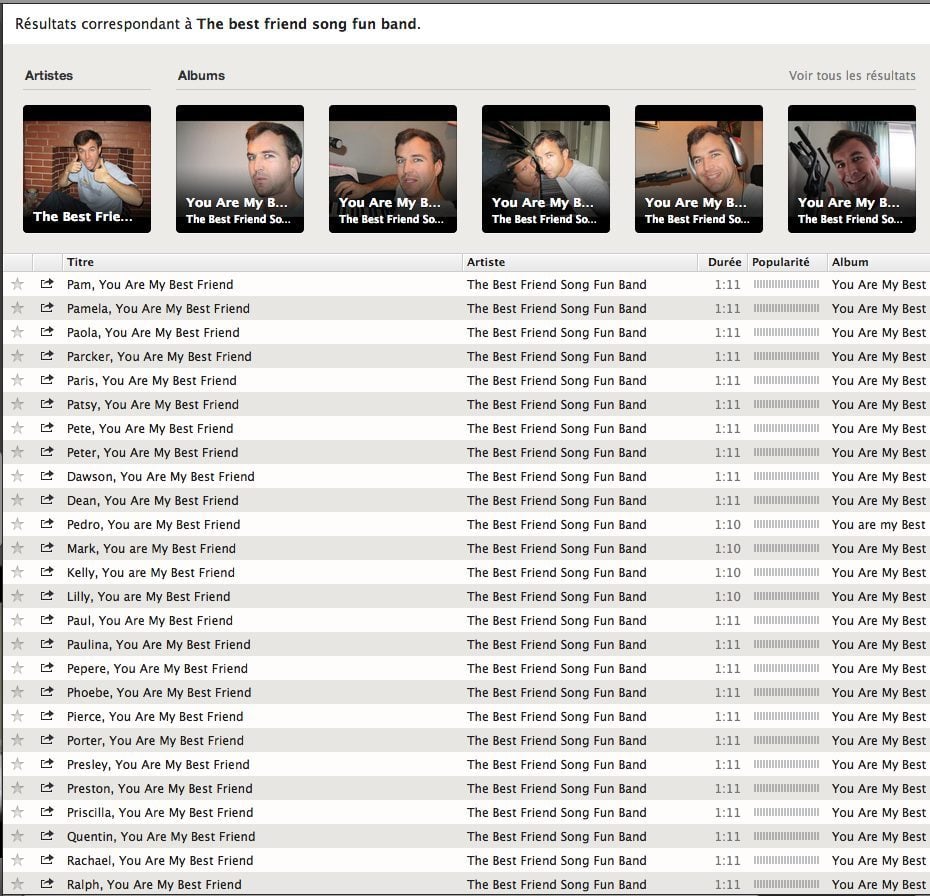Share the "Presley, You Are My Best Friend" track
Viewport: 930px width, 896px height.
[47, 764]
